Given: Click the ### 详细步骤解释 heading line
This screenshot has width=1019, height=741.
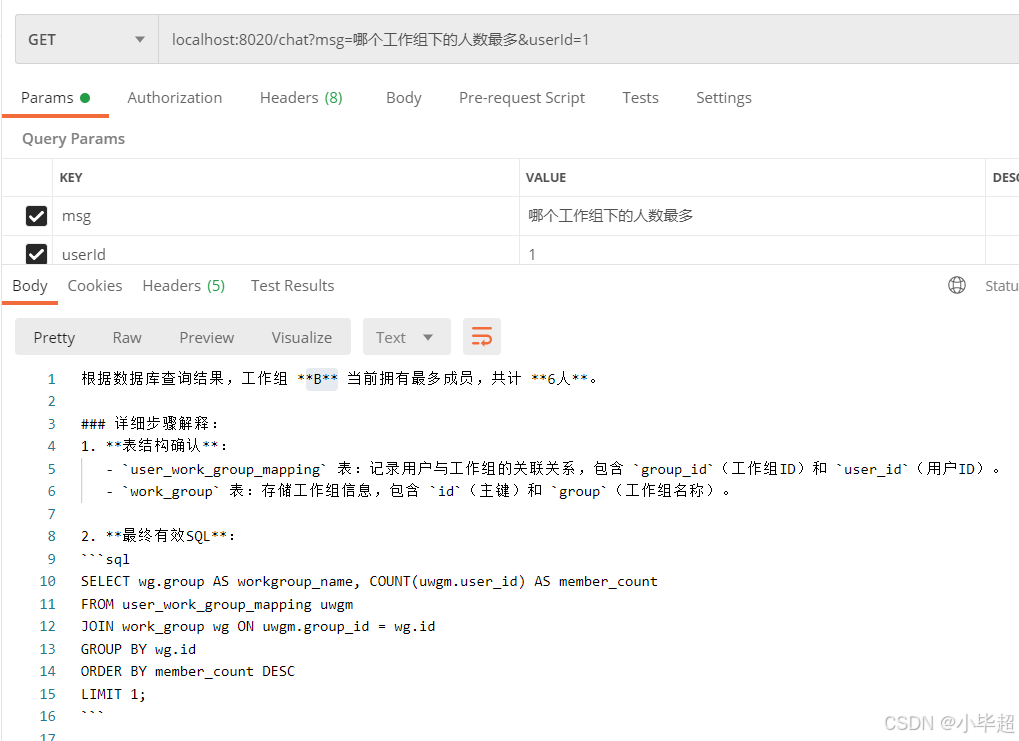Looking at the screenshot, I should 149,424.
